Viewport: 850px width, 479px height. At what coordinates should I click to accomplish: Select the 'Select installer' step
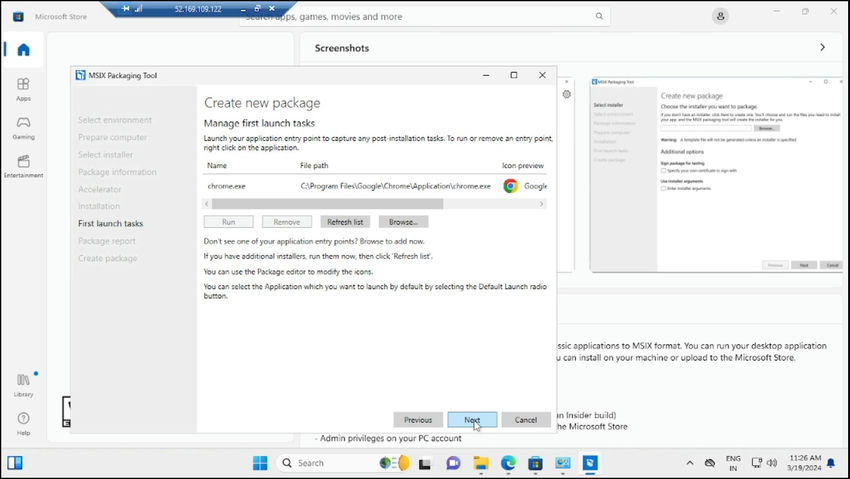(105, 154)
